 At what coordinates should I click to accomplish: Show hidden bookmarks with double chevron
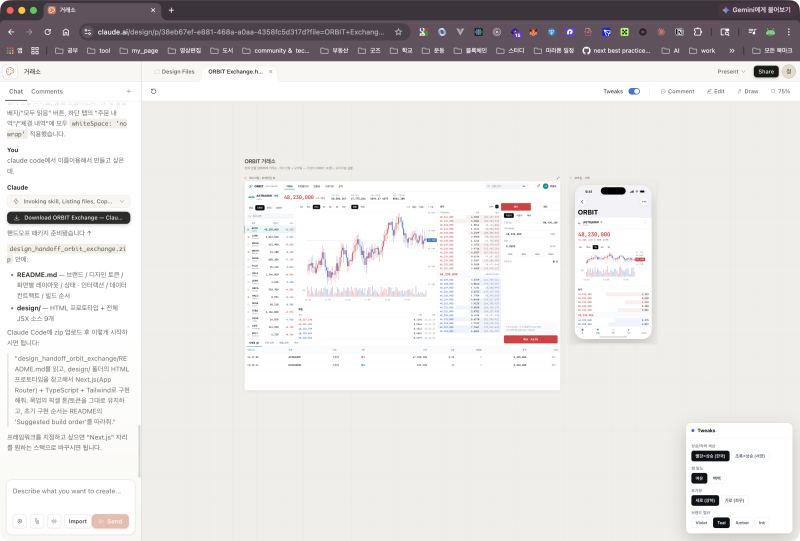tap(732, 51)
